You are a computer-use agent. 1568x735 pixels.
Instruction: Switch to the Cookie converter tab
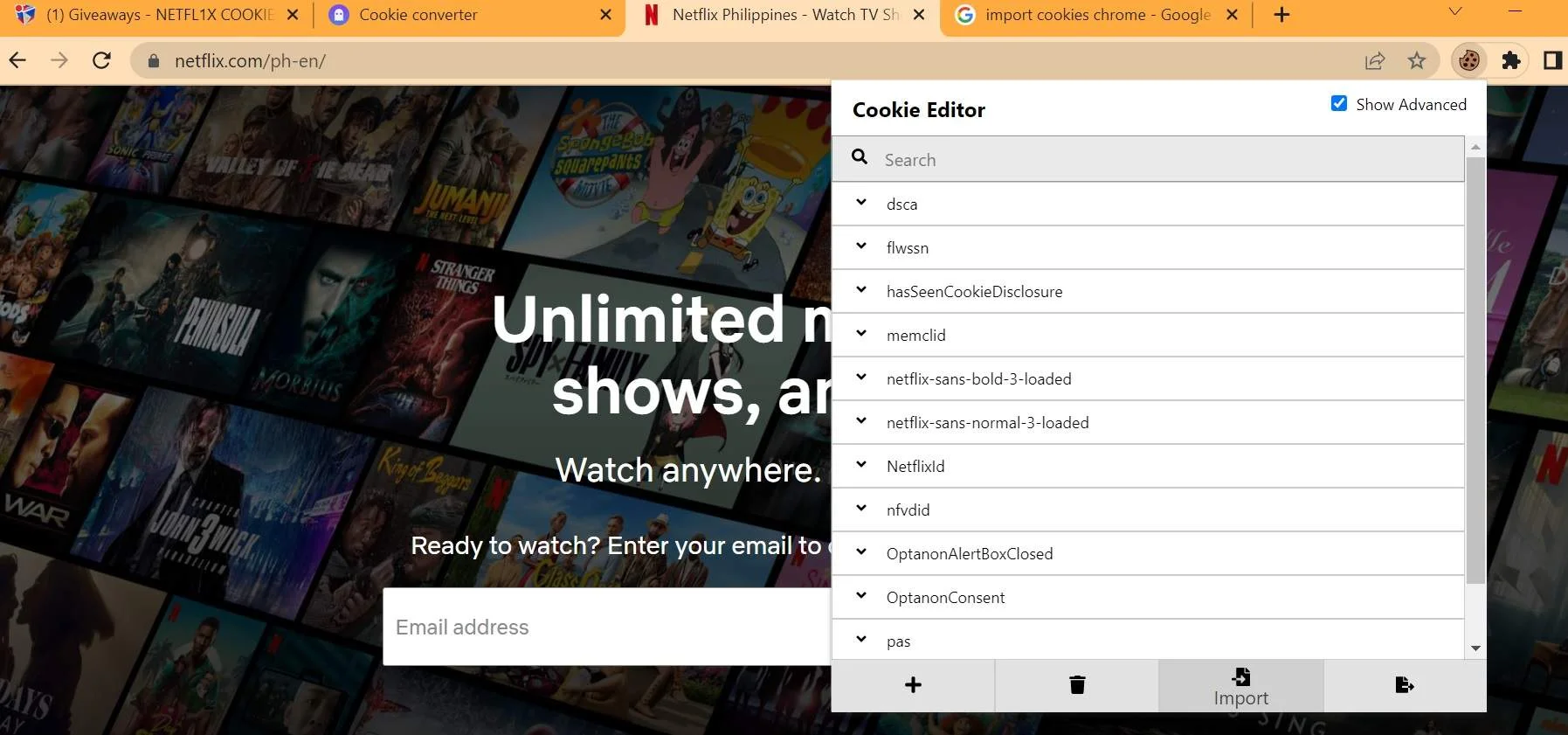pos(470,15)
